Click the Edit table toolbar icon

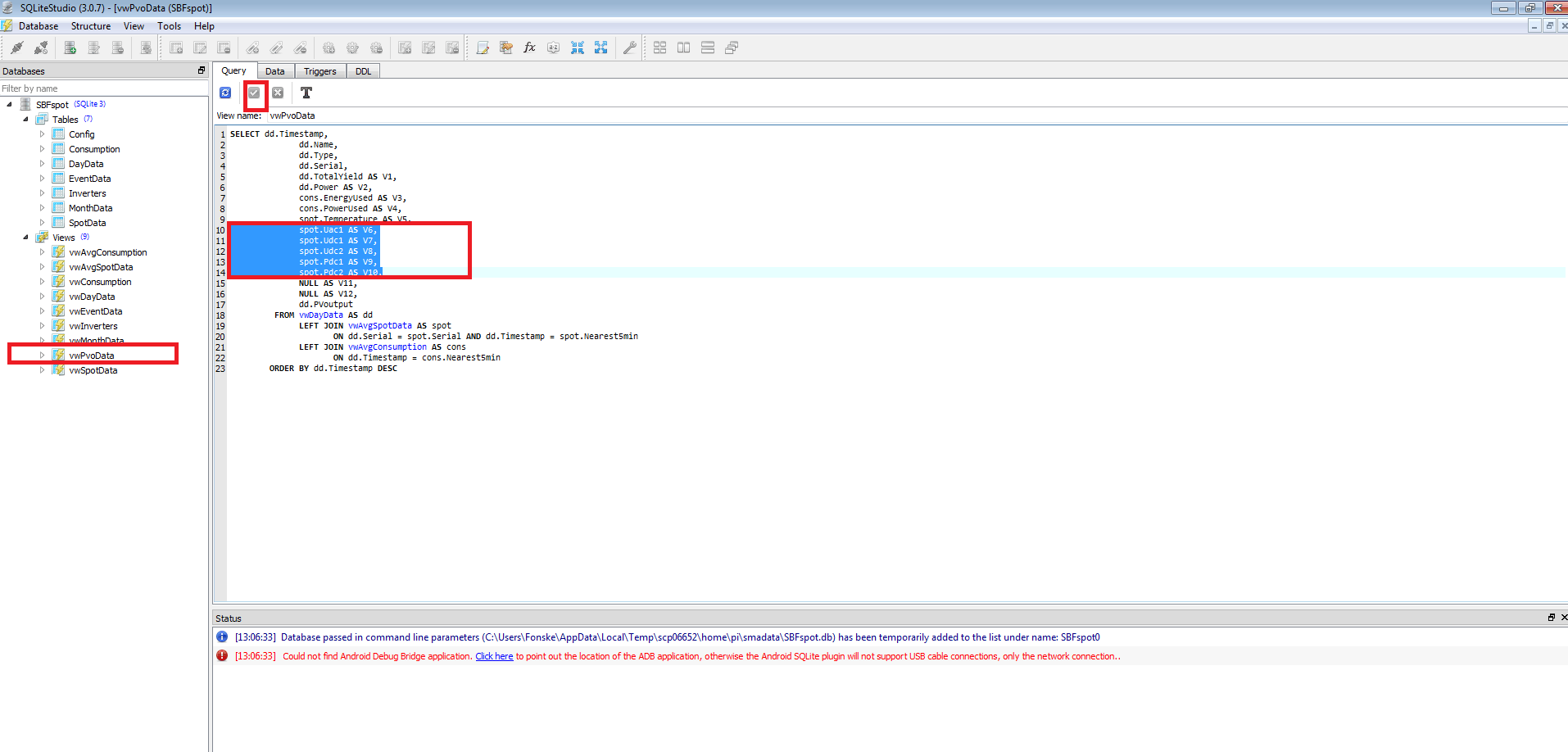(x=200, y=48)
